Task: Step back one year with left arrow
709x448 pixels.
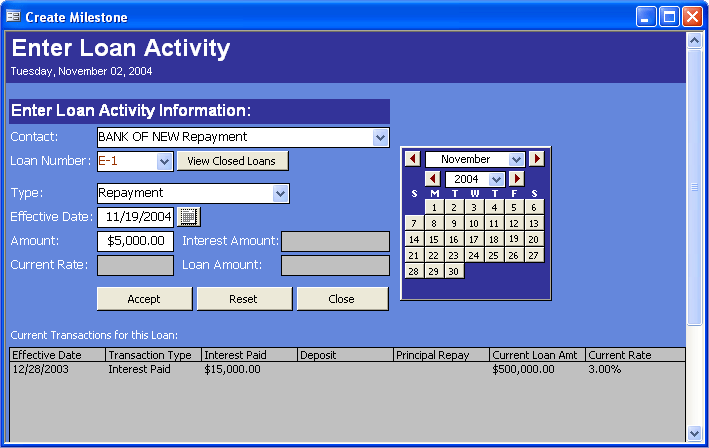Action: coord(433,179)
